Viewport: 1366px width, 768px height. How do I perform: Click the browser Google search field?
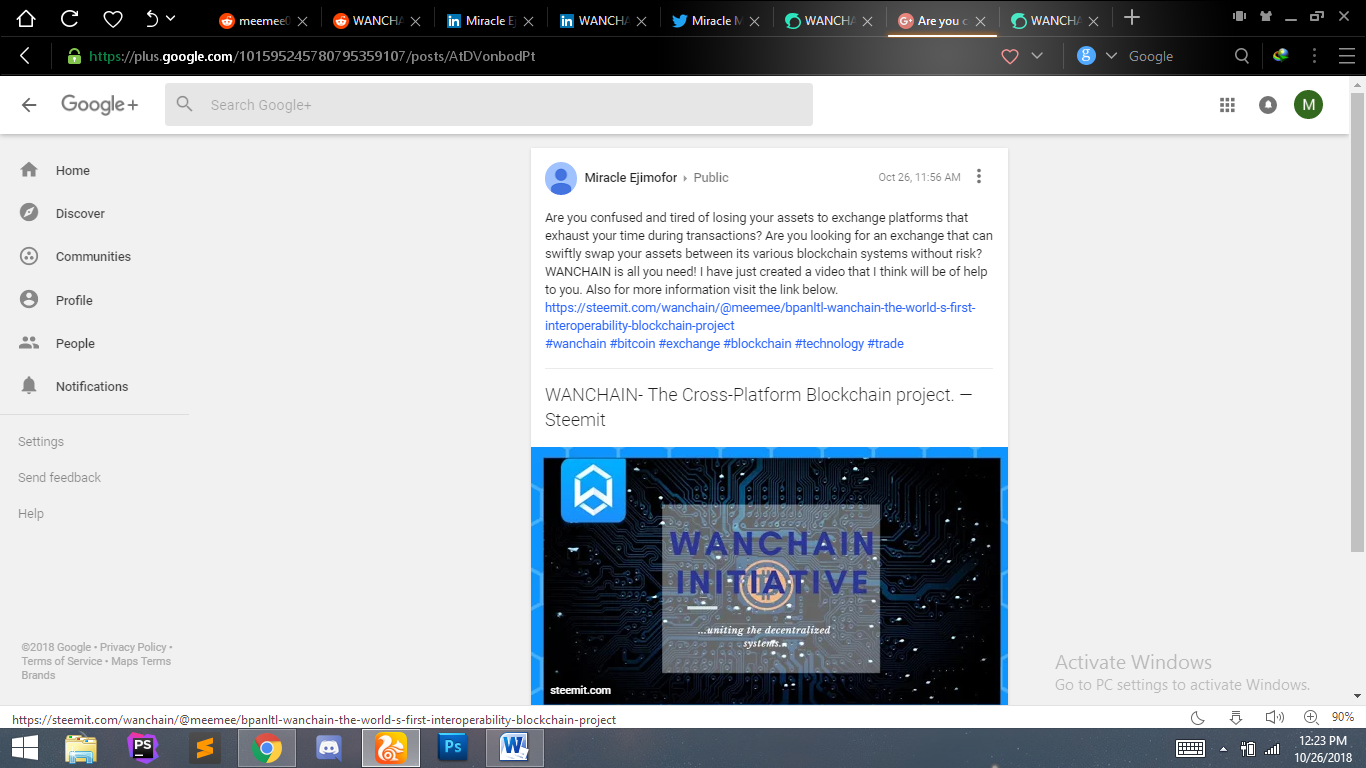coord(1175,56)
